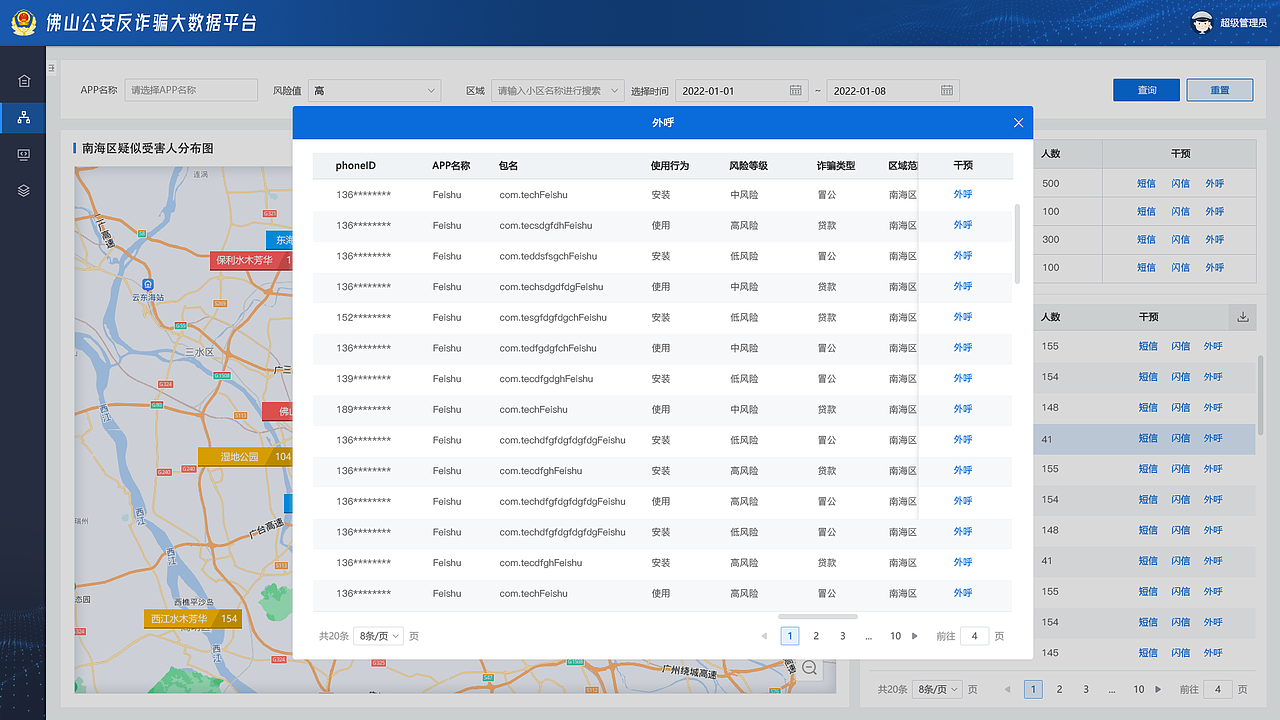Click 外呼 for the 139******** row
This screenshot has height=720, width=1280.
point(963,378)
